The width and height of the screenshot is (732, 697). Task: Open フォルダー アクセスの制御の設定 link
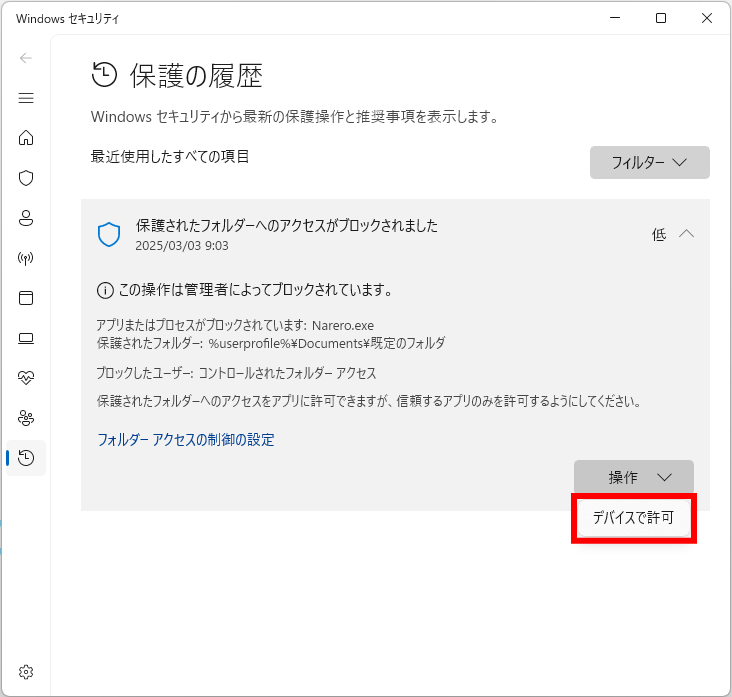point(186,440)
